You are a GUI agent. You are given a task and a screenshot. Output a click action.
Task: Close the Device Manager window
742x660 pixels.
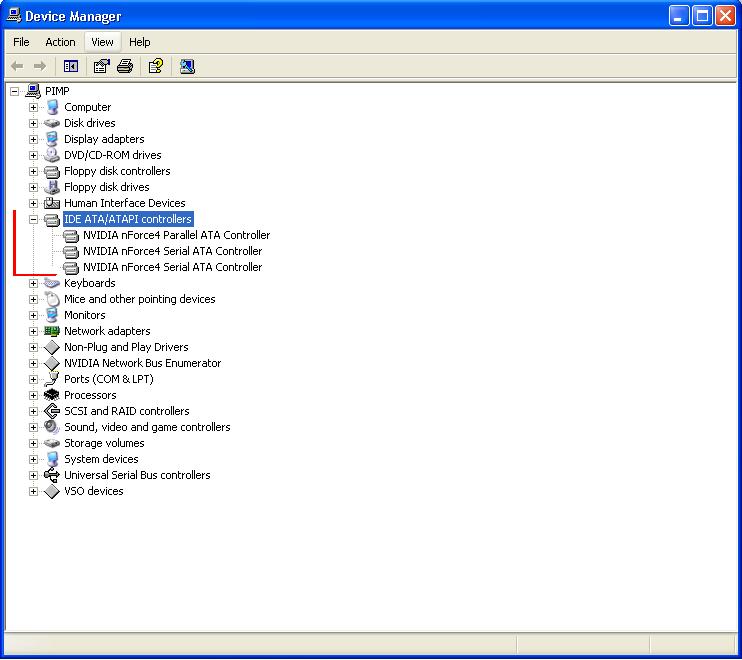coord(725,16)
